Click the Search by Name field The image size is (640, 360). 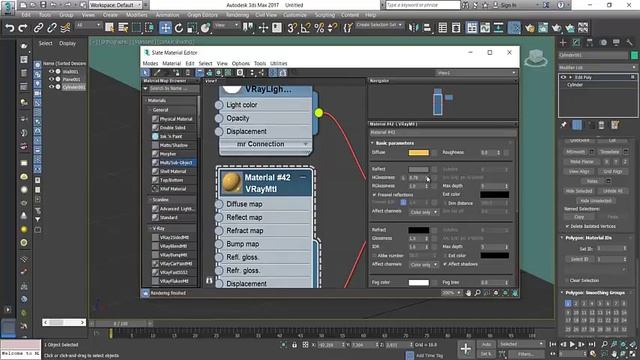(173, 89)
